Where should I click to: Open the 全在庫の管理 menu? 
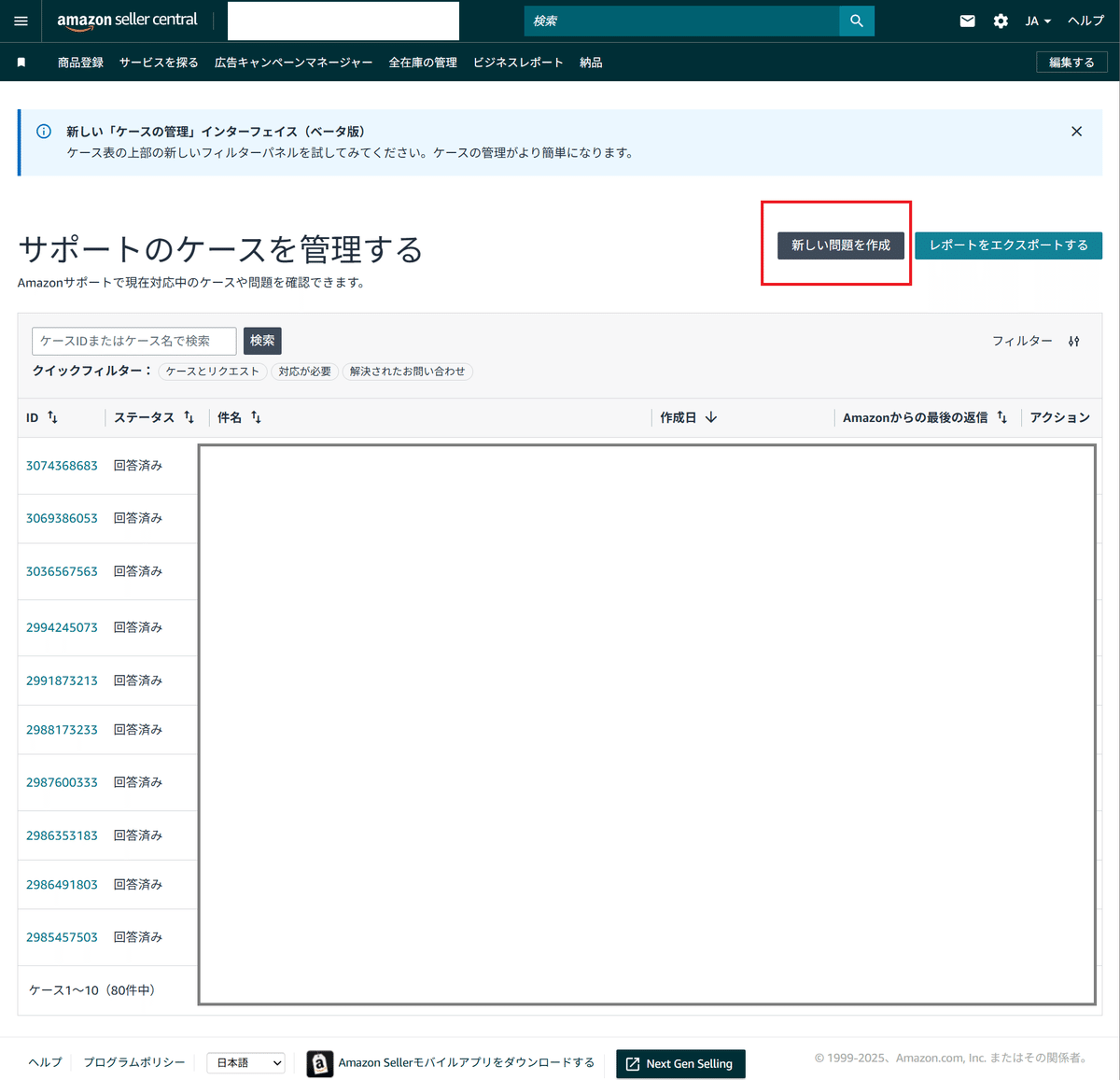click(x=423, y=63)
